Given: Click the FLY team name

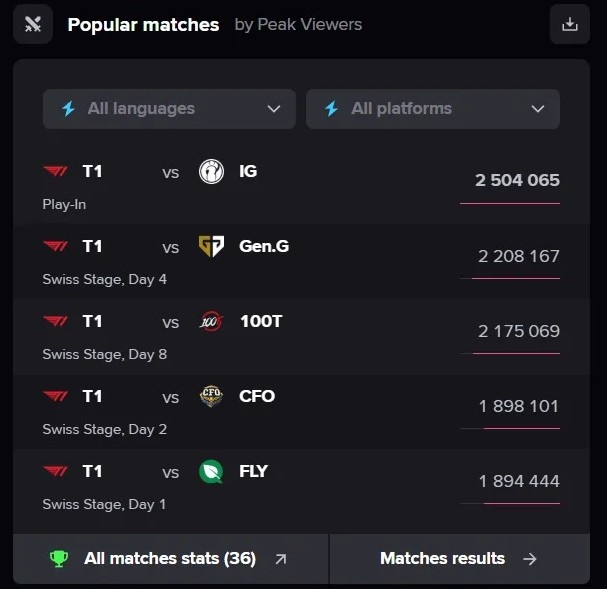Looking at the screenshot, I should click(254, 471).
